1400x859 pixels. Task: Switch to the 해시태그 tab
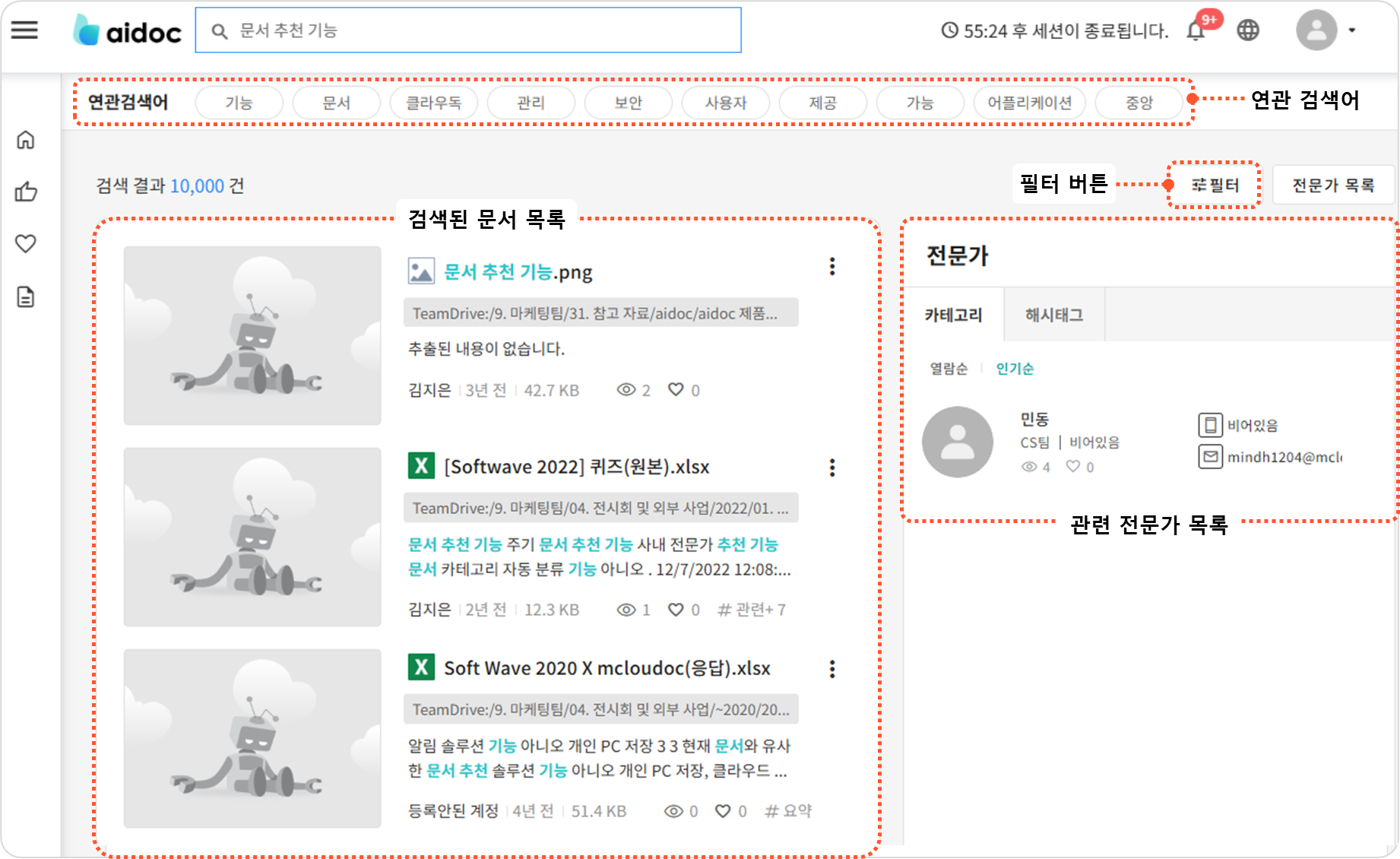coord(1053,315)
